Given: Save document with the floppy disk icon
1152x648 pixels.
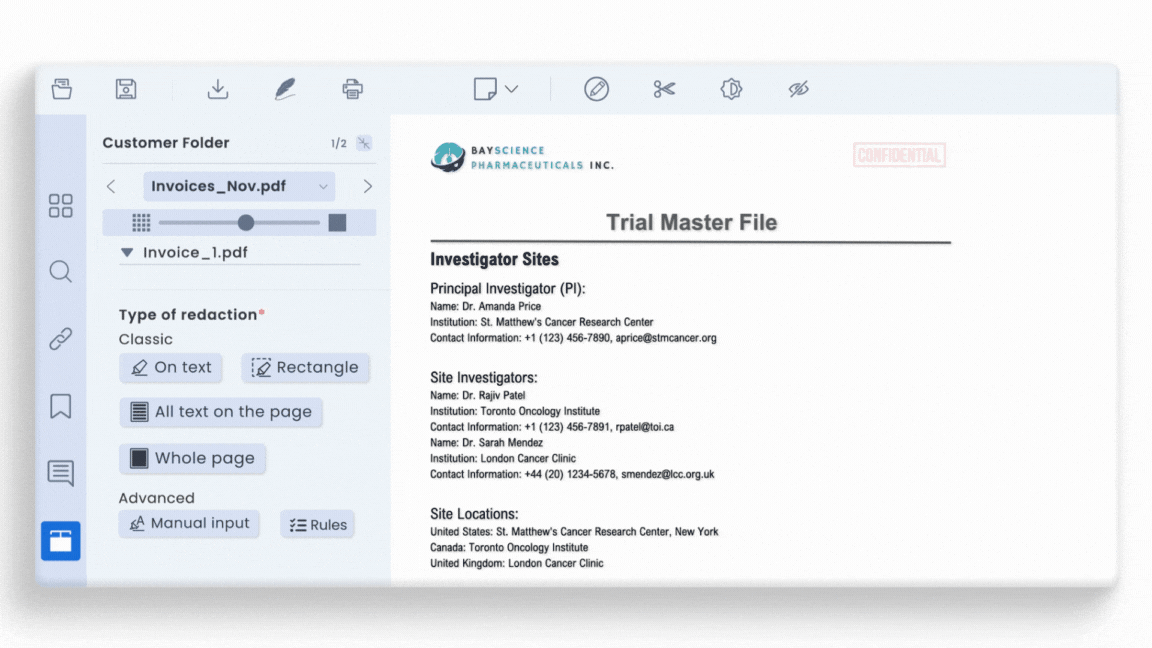Looking at the screenshot, I should (126, 89).
